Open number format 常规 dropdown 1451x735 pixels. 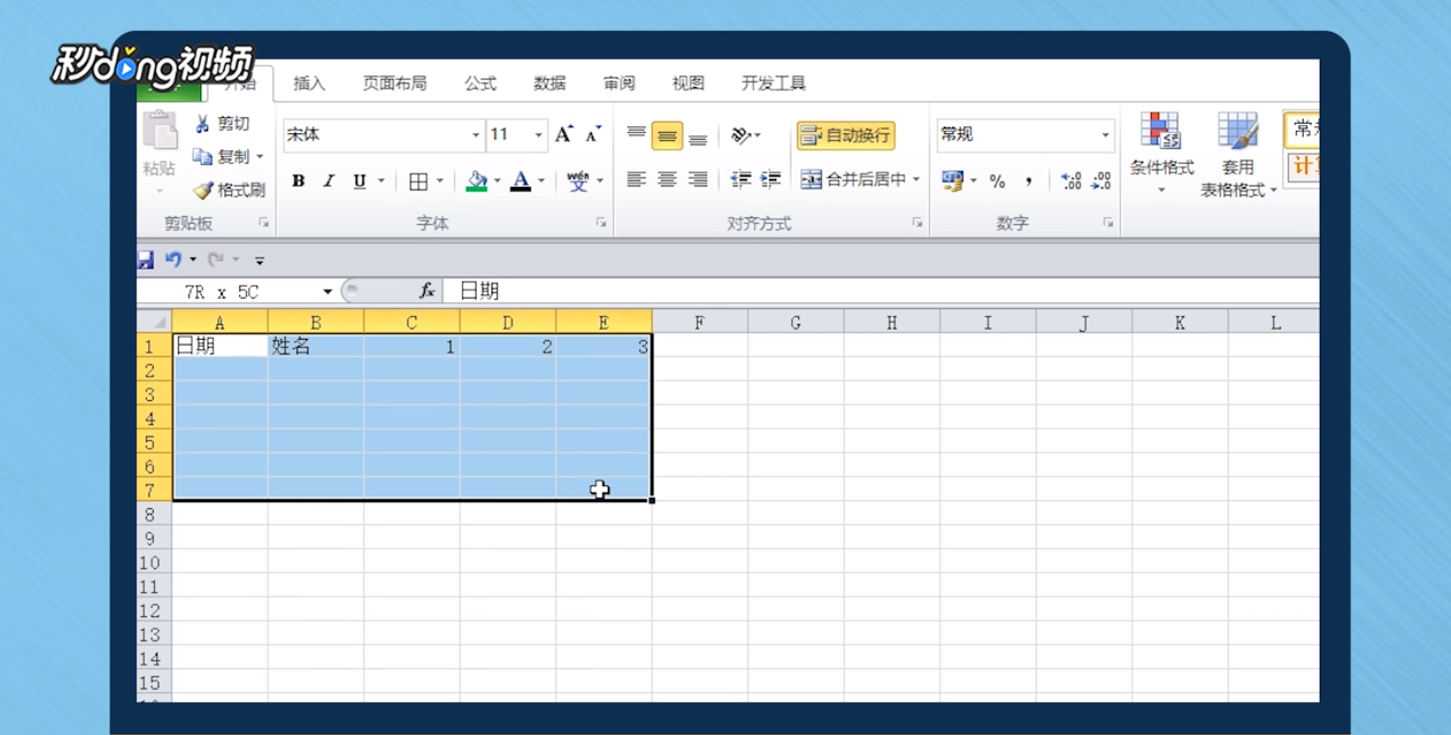[1105, 135]
